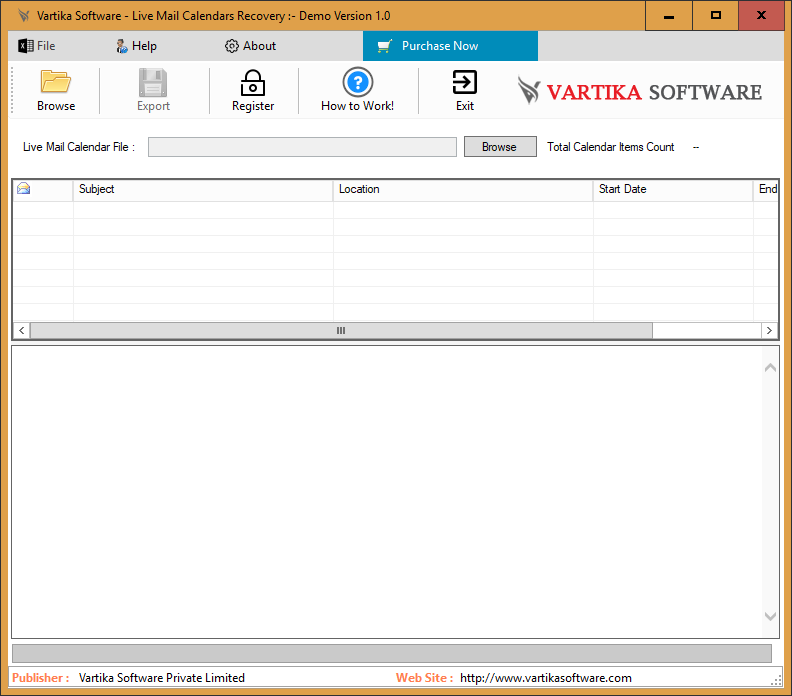Sort by the Location column header
The width and height of the screenshot is (792, 696).
click(x=463, y=189)
